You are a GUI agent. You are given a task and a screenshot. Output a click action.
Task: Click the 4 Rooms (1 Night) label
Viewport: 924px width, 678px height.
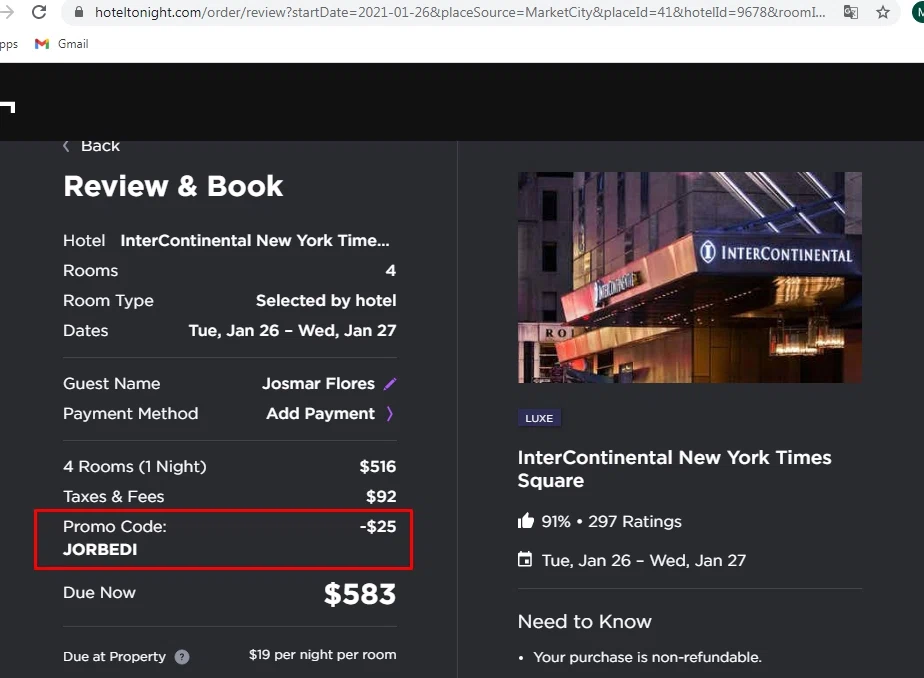tap(135, 467)
